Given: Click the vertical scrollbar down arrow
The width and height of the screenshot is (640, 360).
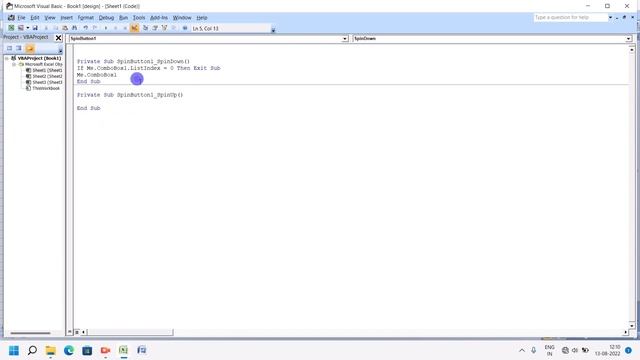Looking at the screenshot, I should (631, 326).
